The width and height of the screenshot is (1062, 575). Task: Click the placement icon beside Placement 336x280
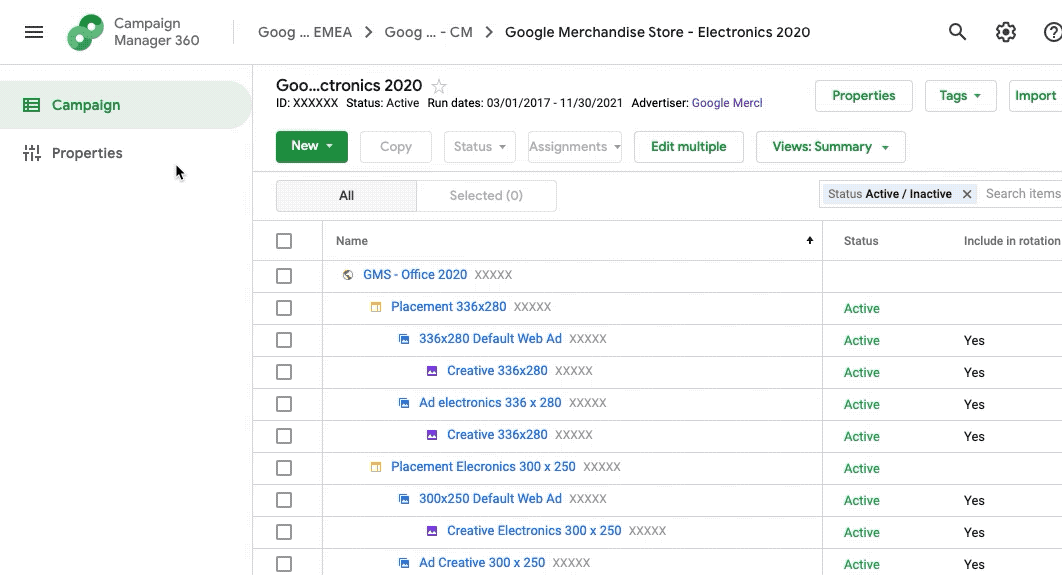(376, 307)
